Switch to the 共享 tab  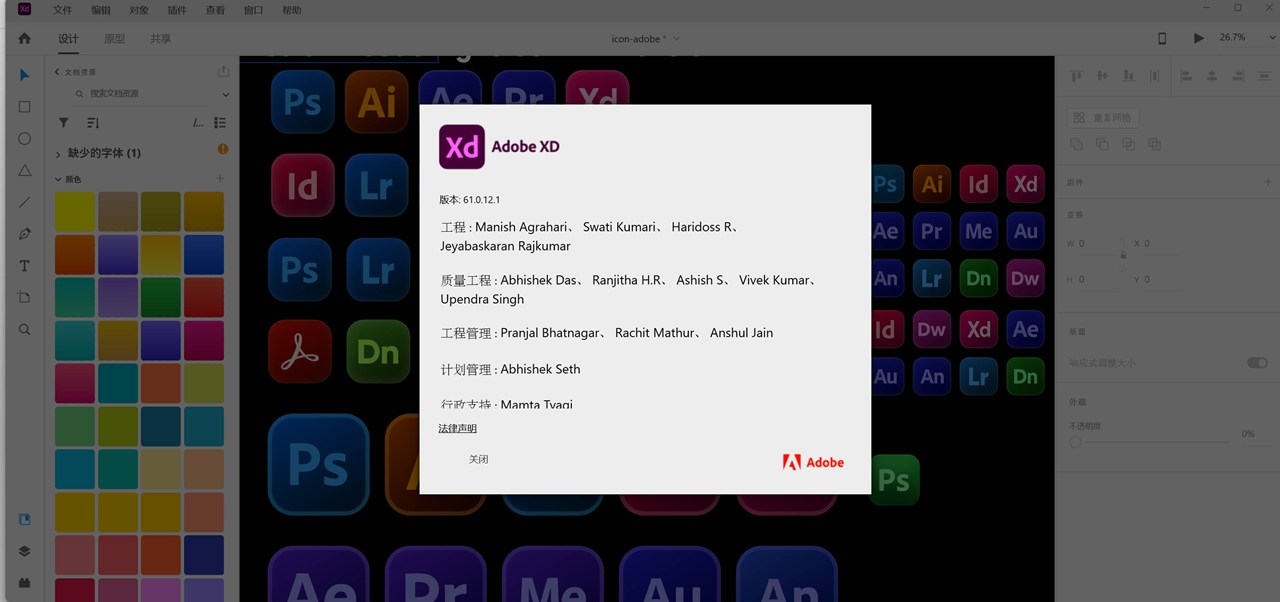pos(160,39)
